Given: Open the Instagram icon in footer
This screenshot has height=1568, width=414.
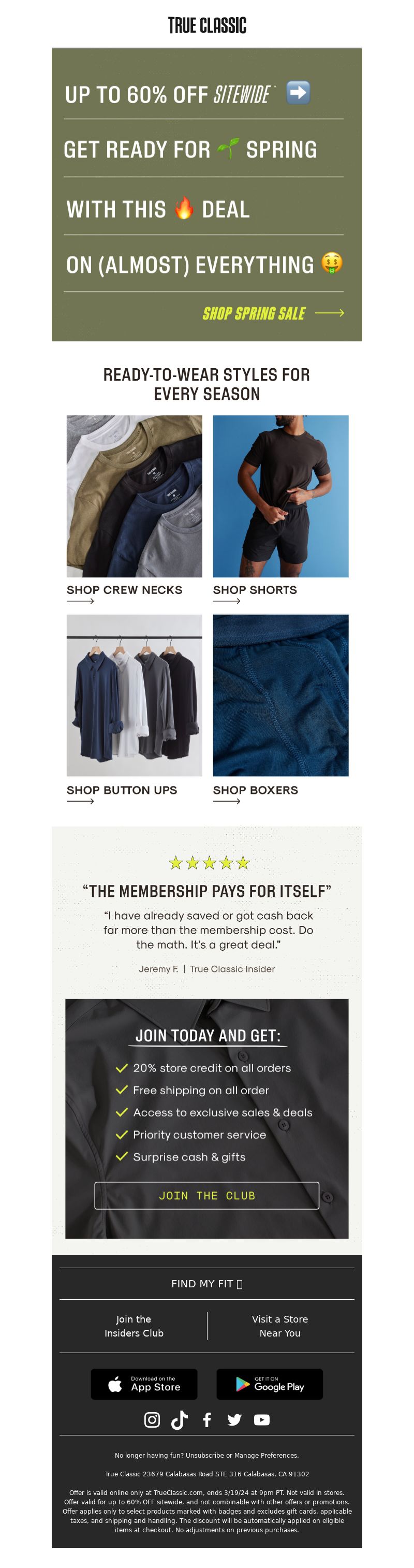Looking at the screenshot, I should pos(152,1419).
